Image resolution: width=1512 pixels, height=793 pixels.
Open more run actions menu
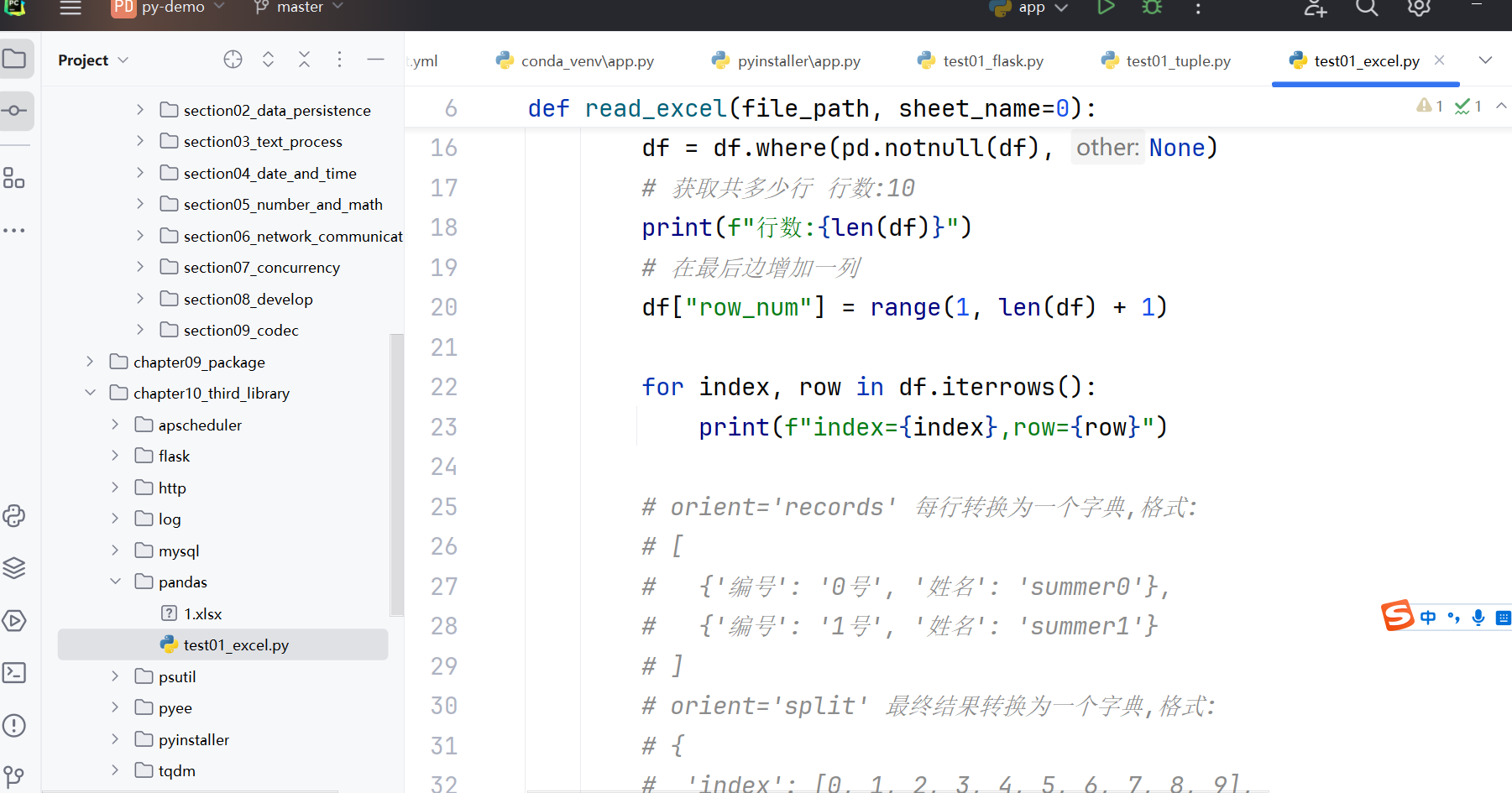pyautogui.click(x=1198, y=8)
